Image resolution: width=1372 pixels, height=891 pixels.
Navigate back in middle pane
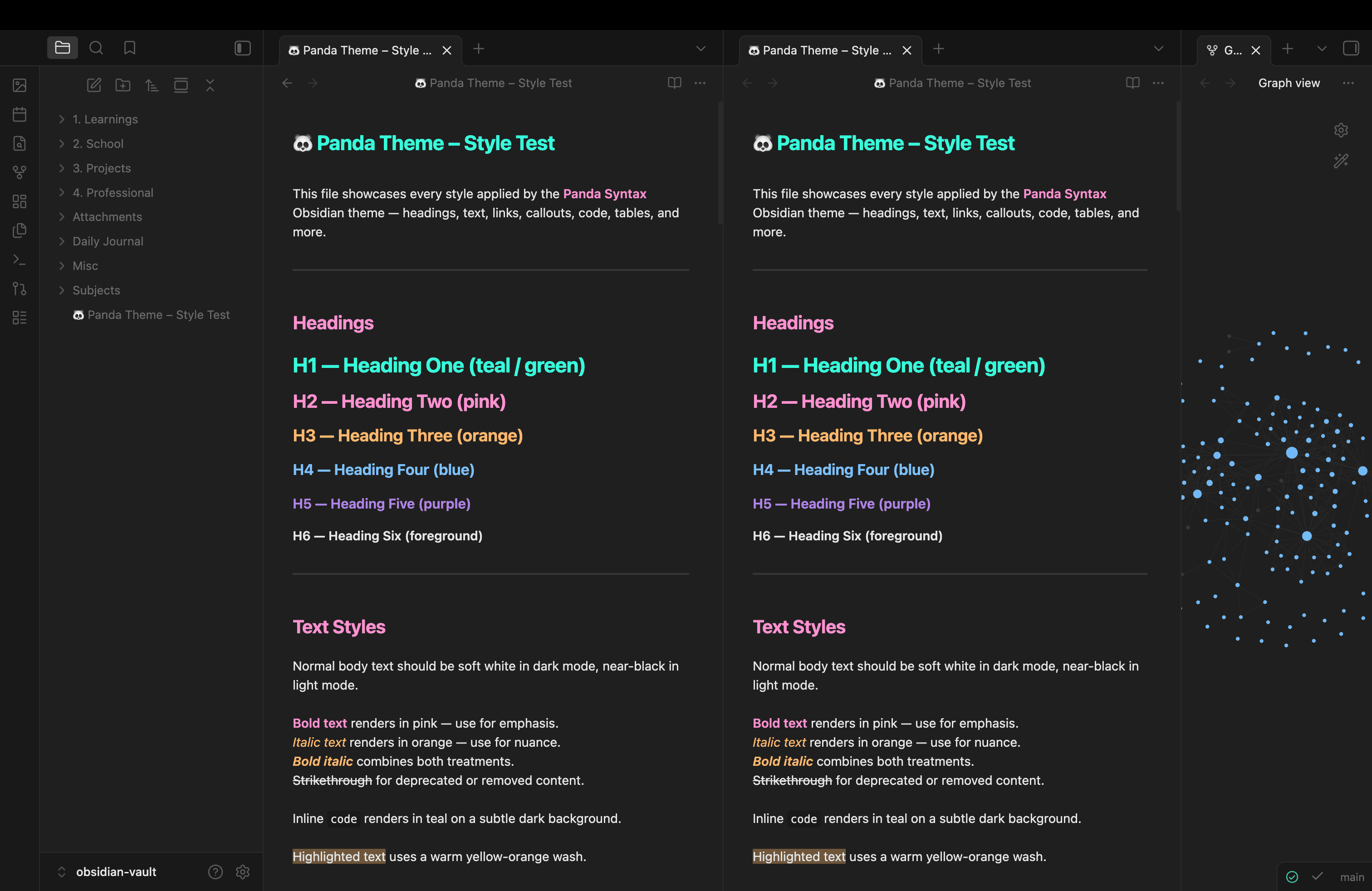(x=747, y=83)
